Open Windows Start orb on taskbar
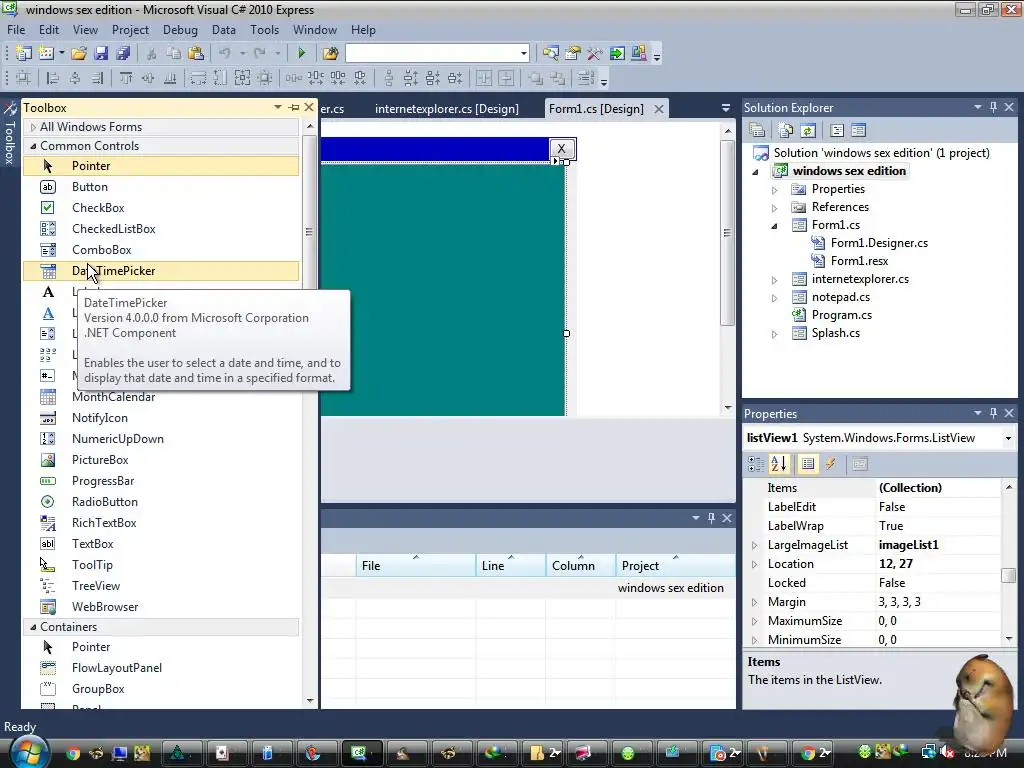The width and height of the screenshot is (1024, 768). [x=29, y=752]
